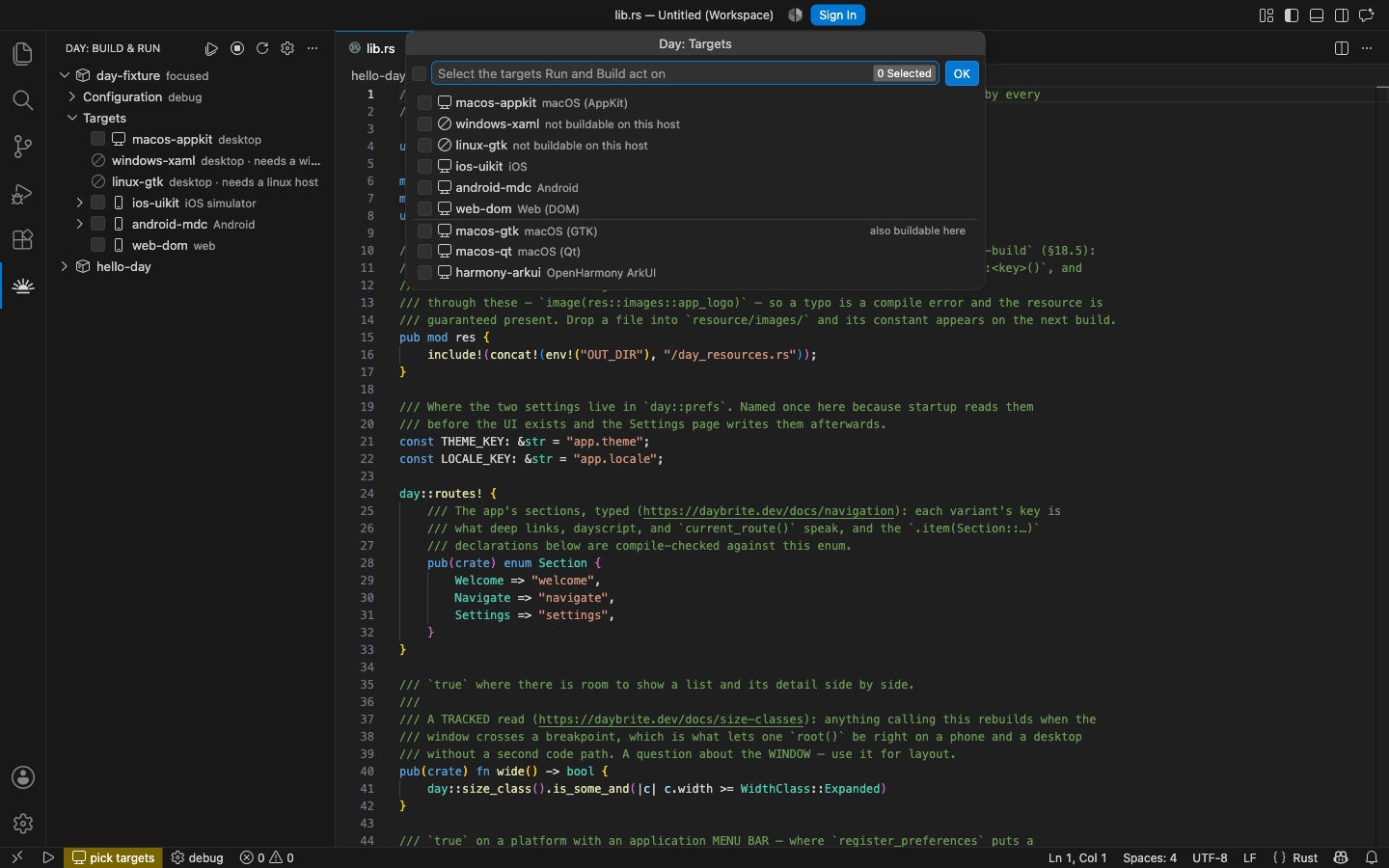This screenshot has height=868, width=1389.
Task: Click Customize Layout icon in title bar
Action: (x=1266, y=15)
